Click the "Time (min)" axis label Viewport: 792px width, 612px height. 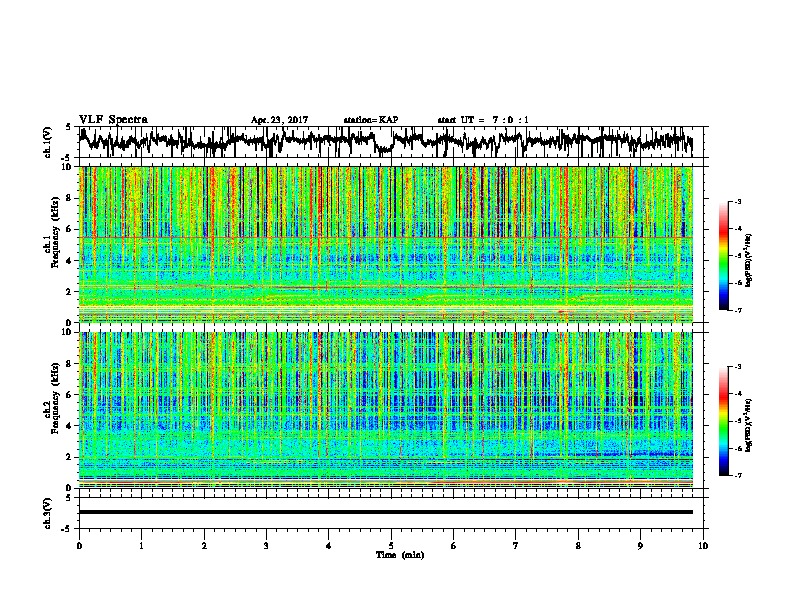point(400,555)
